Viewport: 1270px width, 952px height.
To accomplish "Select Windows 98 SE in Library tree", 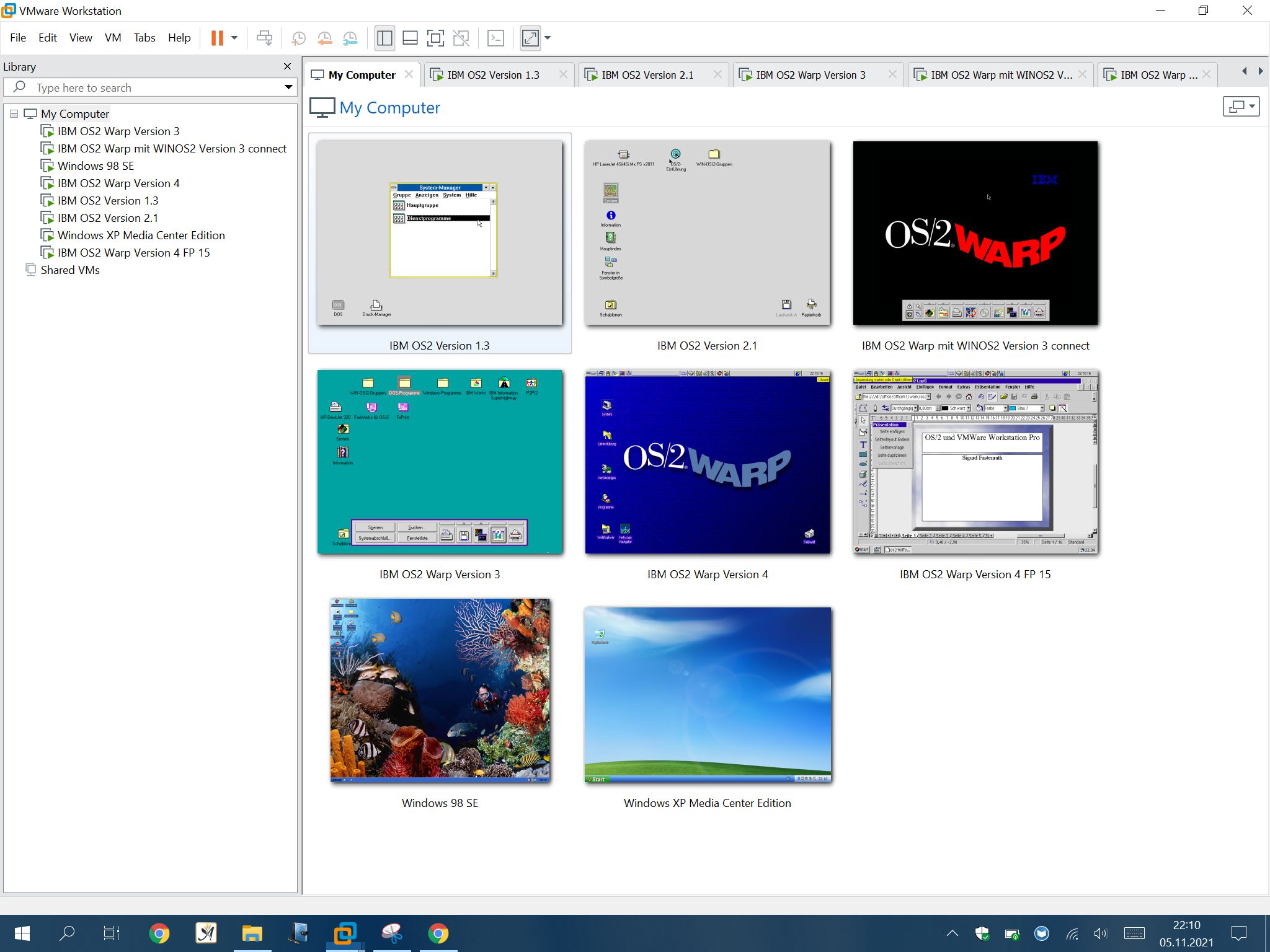I will tap(95, 166).
